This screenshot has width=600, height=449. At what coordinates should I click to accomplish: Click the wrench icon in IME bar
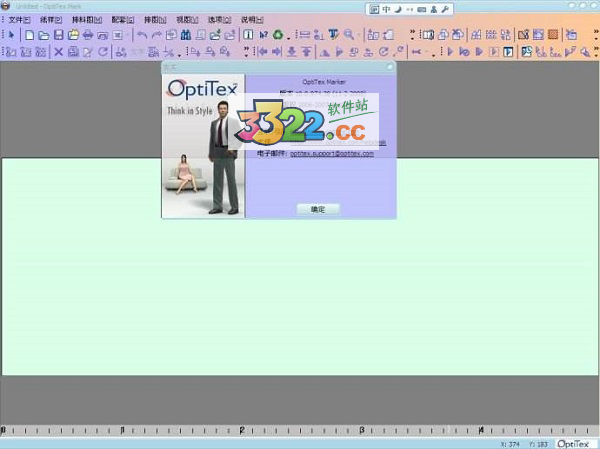click(x=445, y=9)
